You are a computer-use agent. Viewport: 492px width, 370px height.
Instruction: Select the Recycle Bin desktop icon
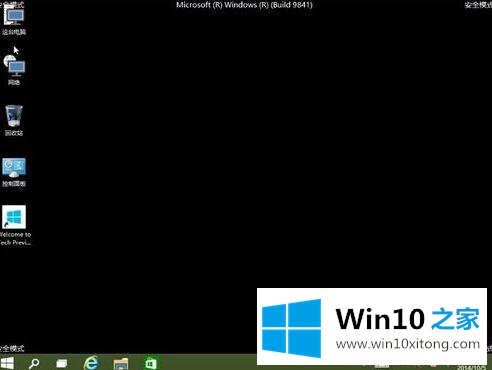[x=14, y=121]
